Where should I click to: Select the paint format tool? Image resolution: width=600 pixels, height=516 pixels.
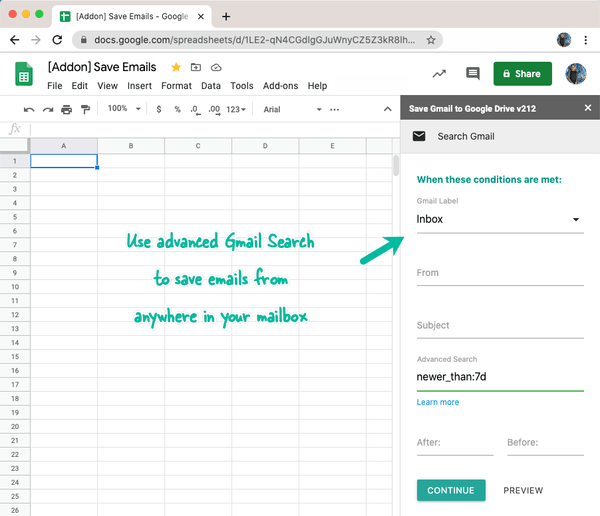tap(85, 110)
